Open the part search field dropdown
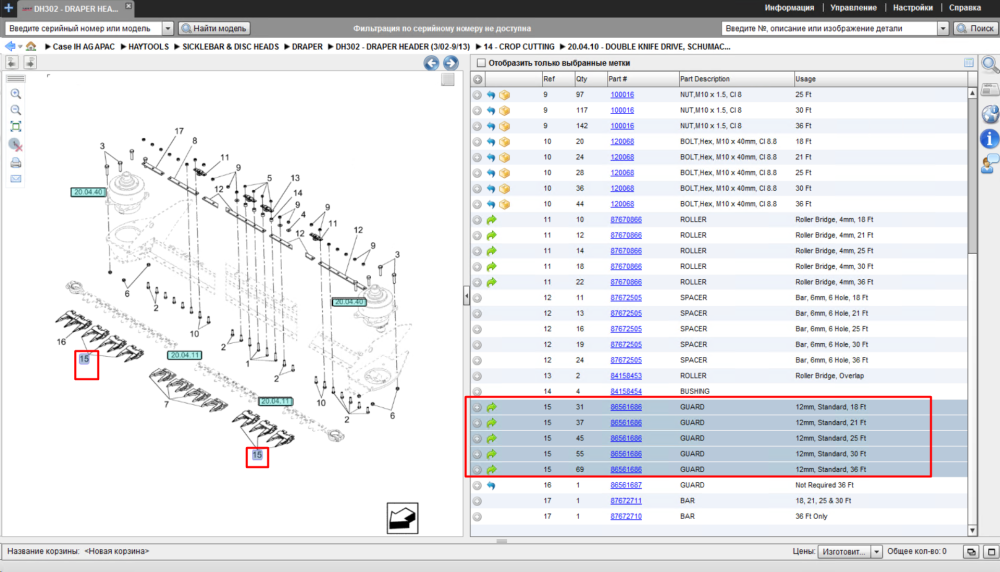Image resolution: width=1000 pixels, height=572 pixels. click(x=943, y=28)
